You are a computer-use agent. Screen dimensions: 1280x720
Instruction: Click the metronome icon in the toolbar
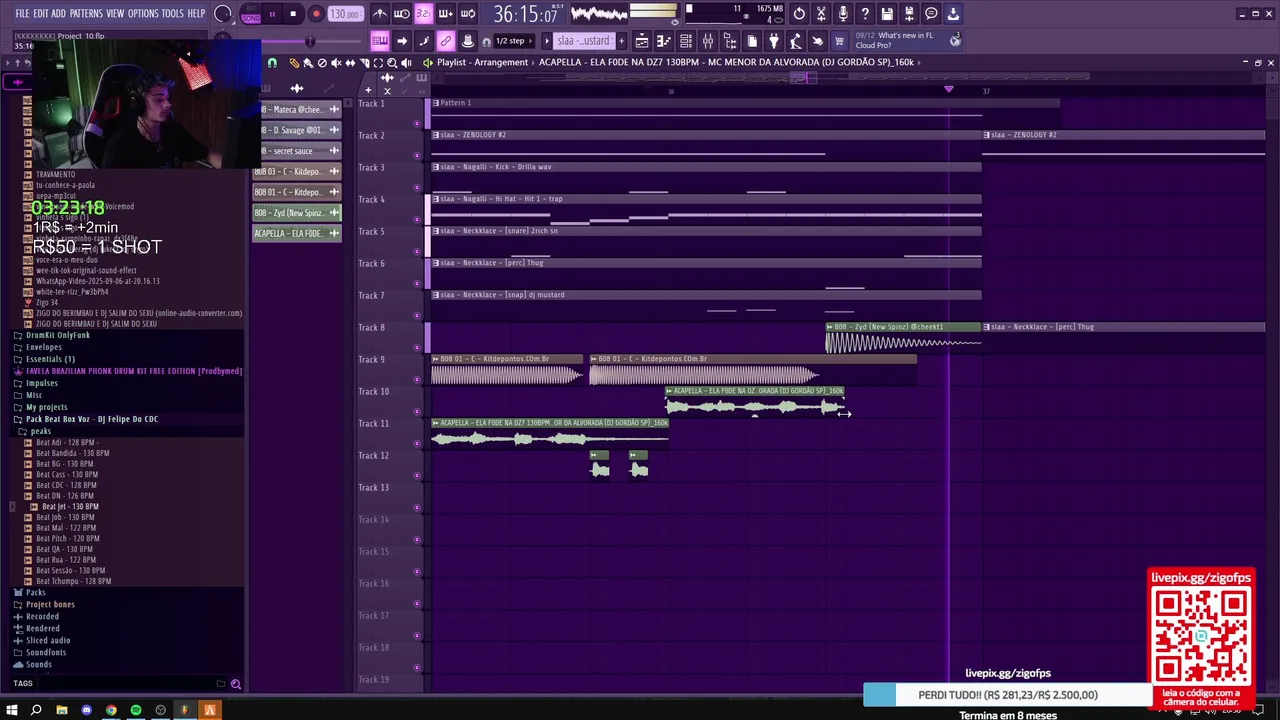pos(380,14)
